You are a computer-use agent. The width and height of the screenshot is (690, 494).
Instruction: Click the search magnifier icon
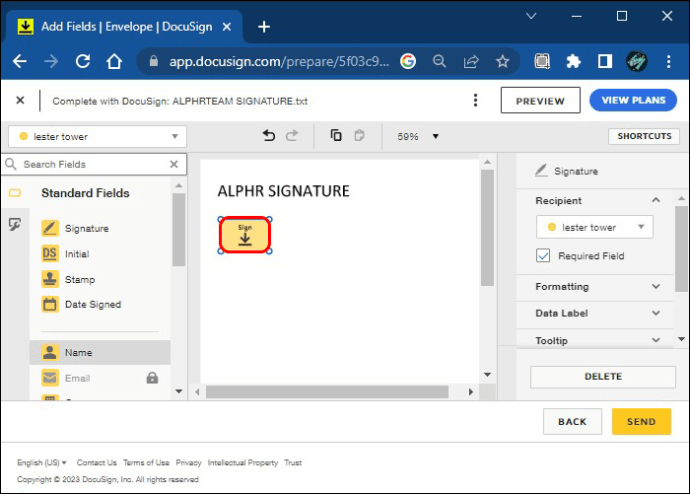[x=11, y=164]
